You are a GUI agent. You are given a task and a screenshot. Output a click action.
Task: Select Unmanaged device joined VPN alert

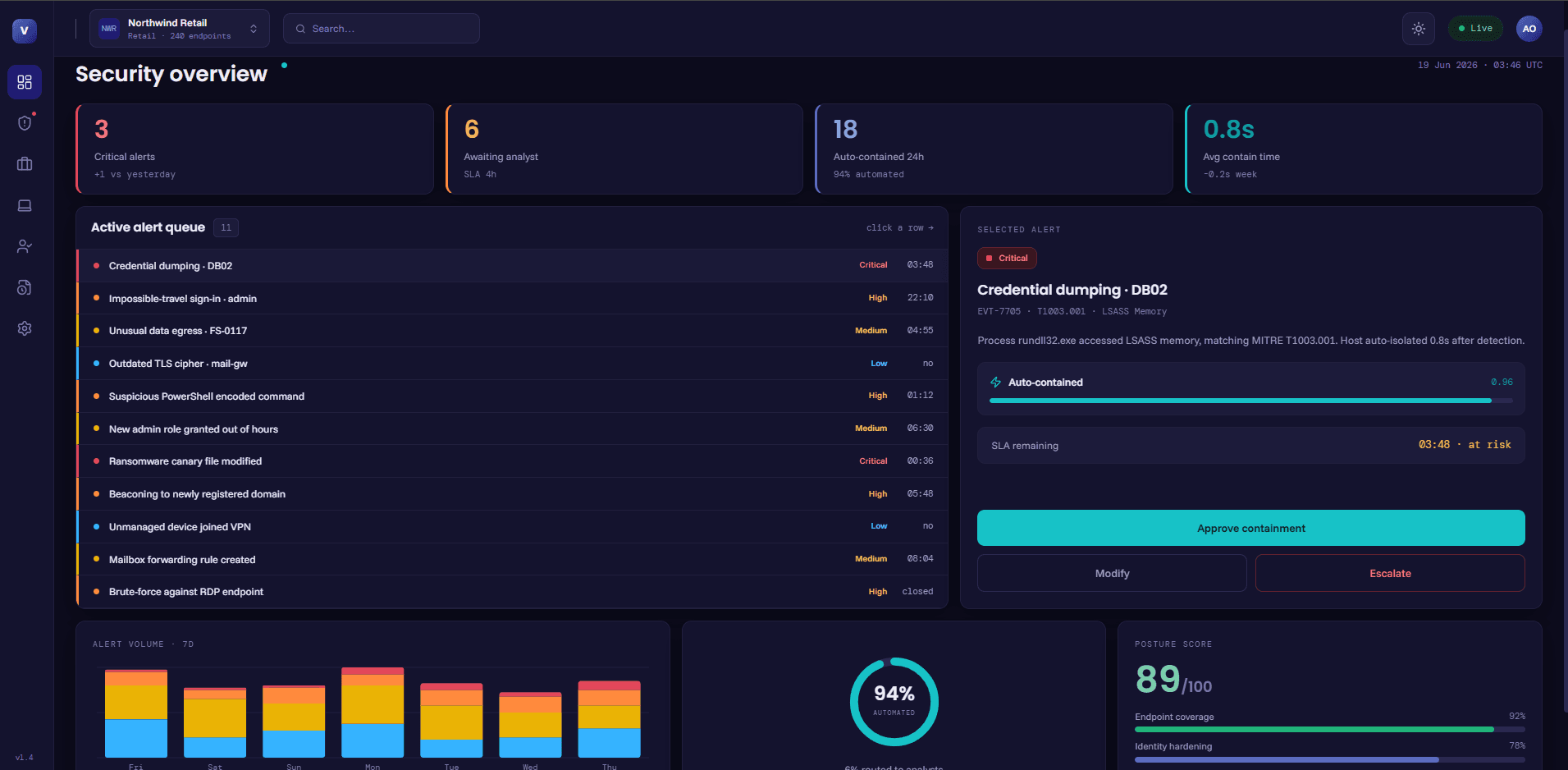pyautogui.click(x=512, y=526)
